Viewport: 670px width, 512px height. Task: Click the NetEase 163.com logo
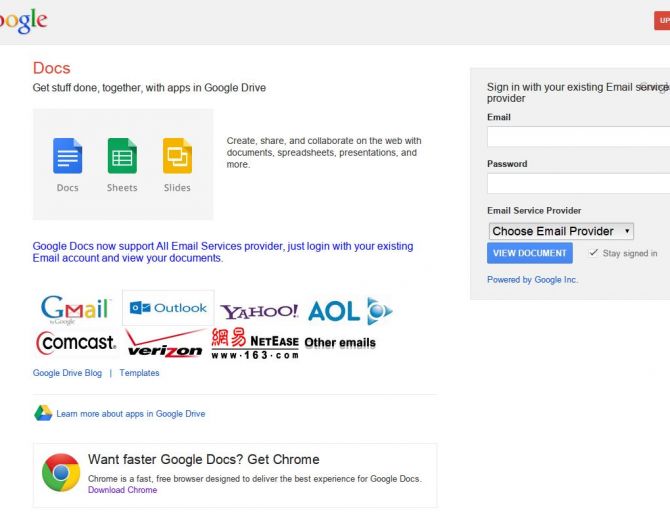[255, 343]
